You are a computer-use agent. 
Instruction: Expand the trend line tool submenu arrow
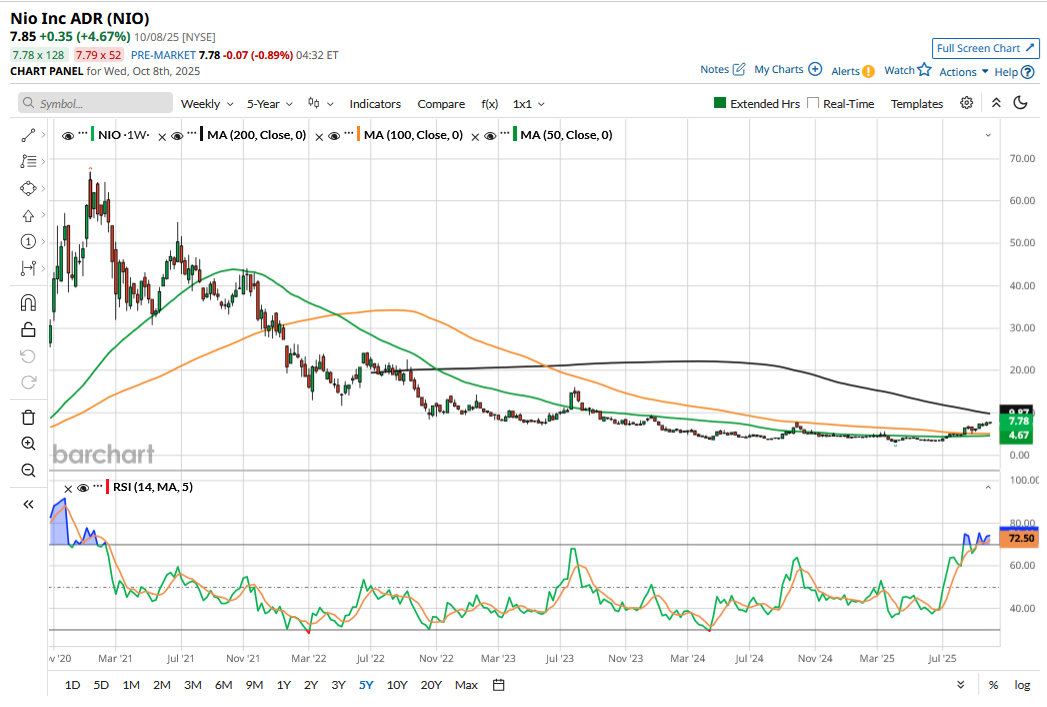tap(43, 135)
